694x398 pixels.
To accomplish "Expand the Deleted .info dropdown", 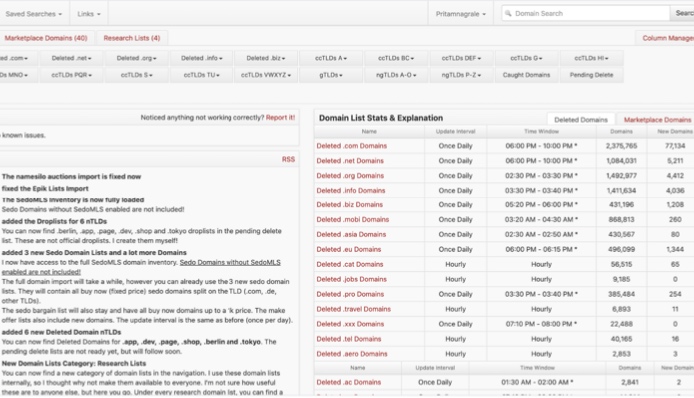I will 201,58.
